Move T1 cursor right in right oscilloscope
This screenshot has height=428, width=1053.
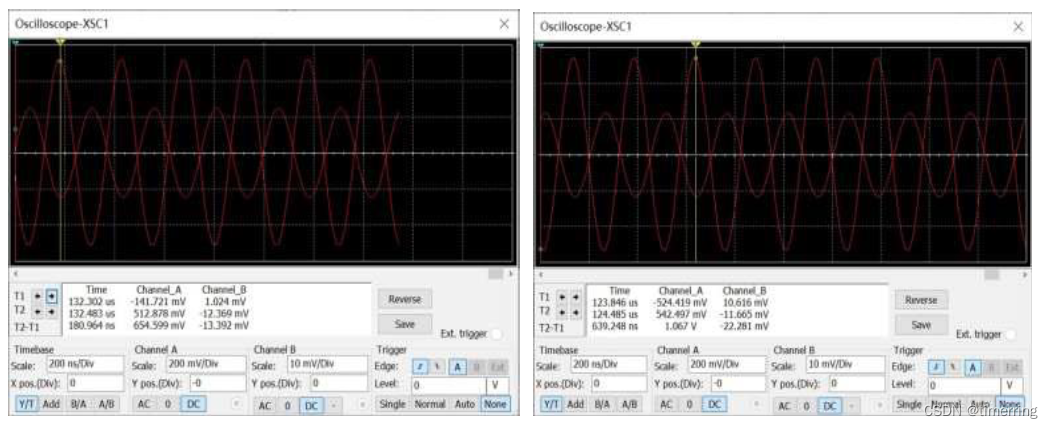(x=574, y=296)
